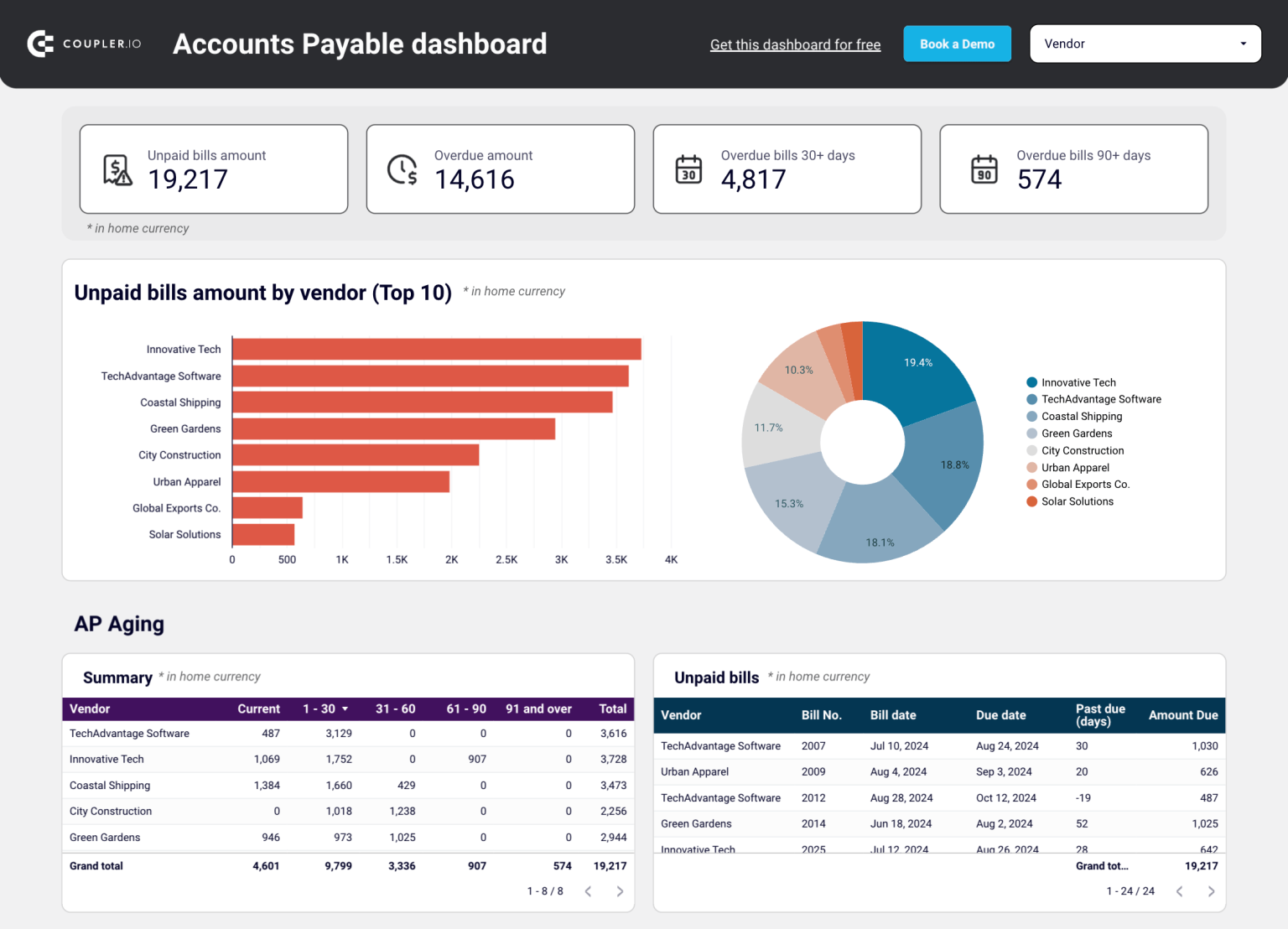Select the Innovative Tech bar in the chart

coord(436,349)
